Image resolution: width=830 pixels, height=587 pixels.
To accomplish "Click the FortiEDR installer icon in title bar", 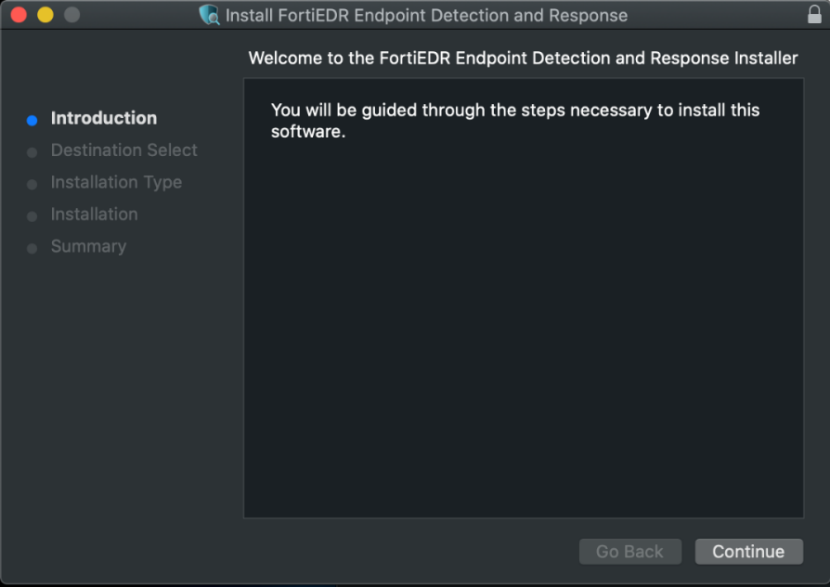I will click(x=209, y=15).
